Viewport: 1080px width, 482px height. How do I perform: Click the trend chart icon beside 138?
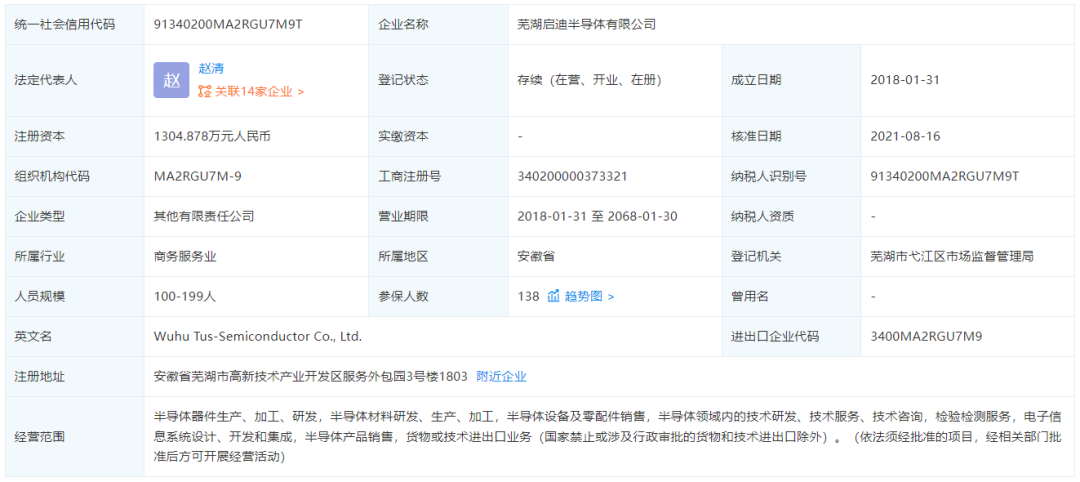(553, 296)
